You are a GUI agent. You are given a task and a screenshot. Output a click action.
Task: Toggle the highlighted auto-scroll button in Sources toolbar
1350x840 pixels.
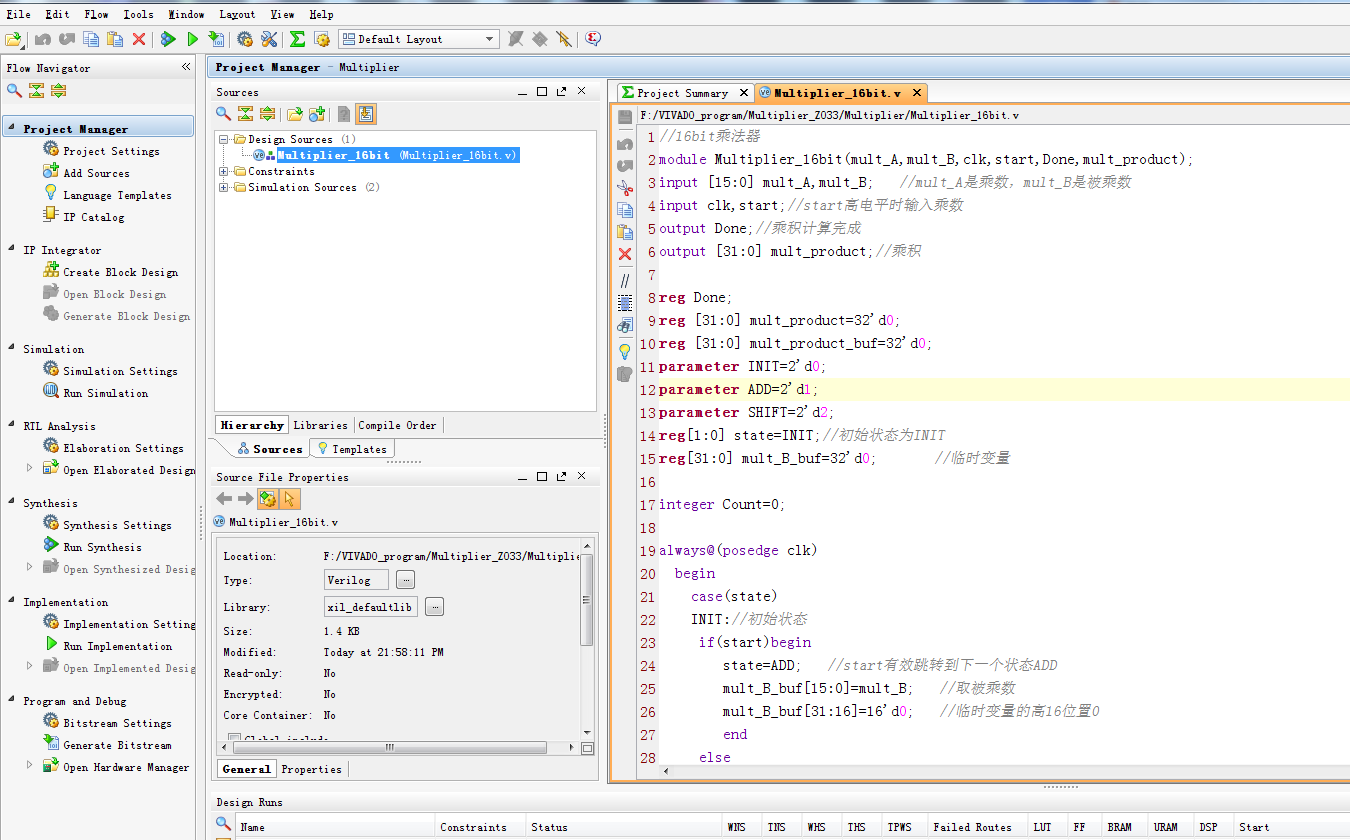[x=366, y=114]
